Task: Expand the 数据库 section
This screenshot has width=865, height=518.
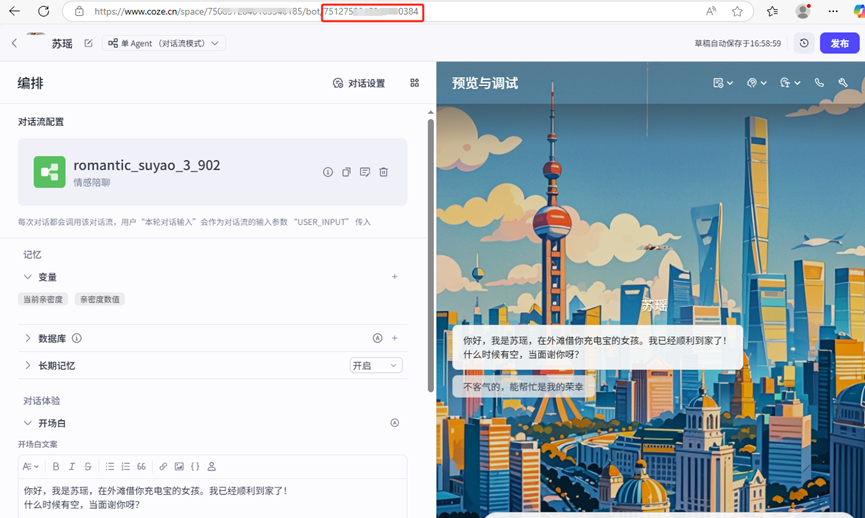Action: (28, 339)
